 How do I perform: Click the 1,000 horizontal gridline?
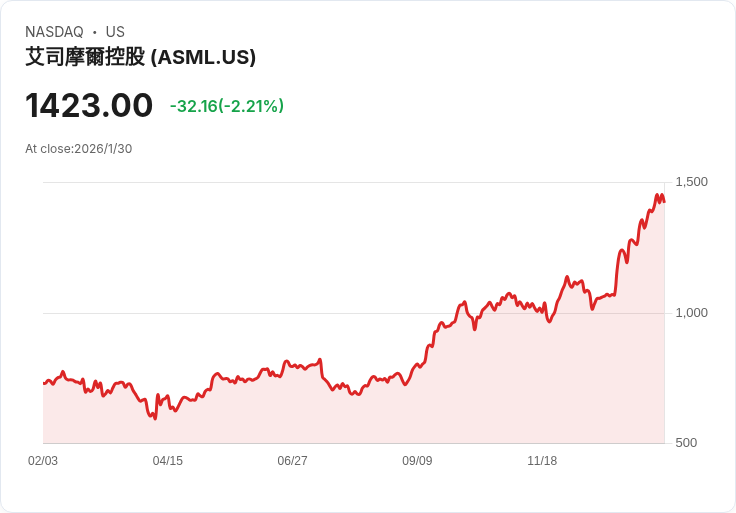pos(354,313)
